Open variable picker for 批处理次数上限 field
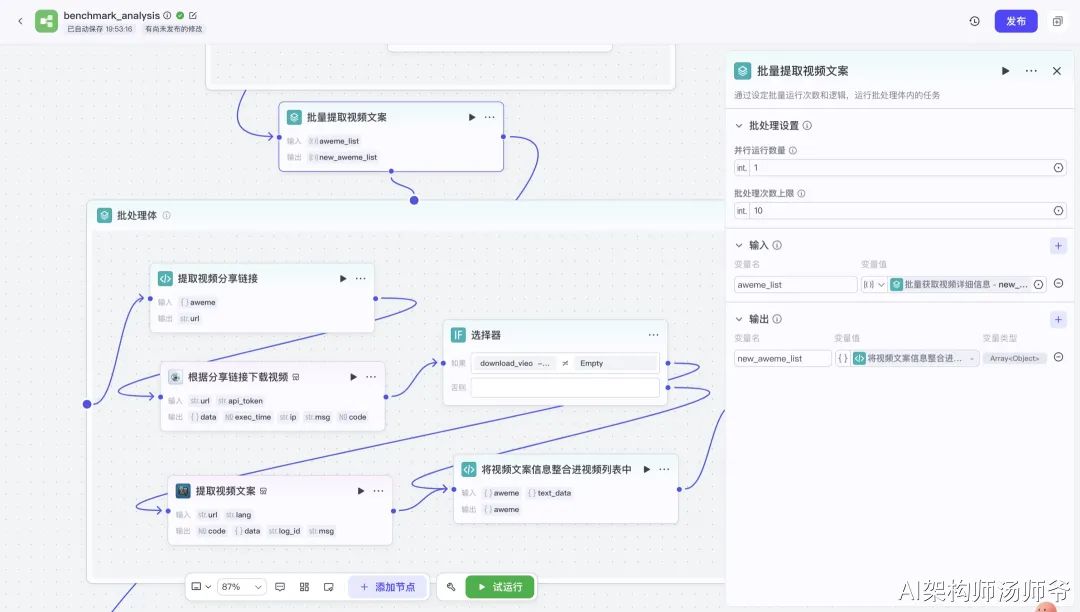This screenshot has width=1080, height=612. pos(1059,211)
